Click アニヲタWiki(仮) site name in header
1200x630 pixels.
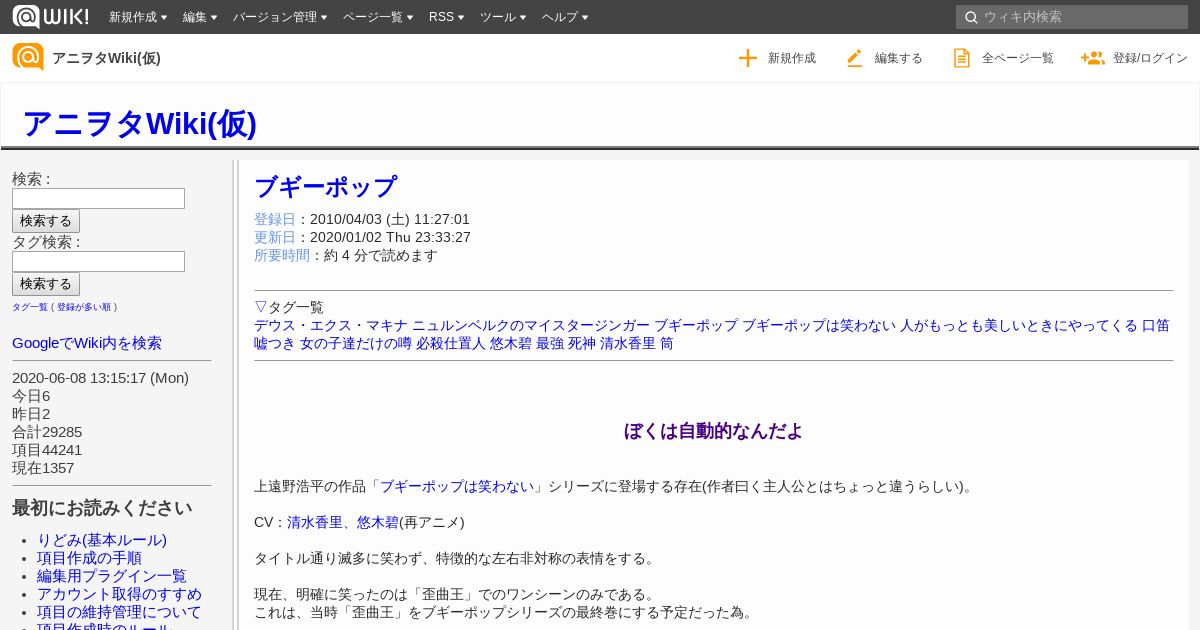pyautogui.click(x=106, y=58)
